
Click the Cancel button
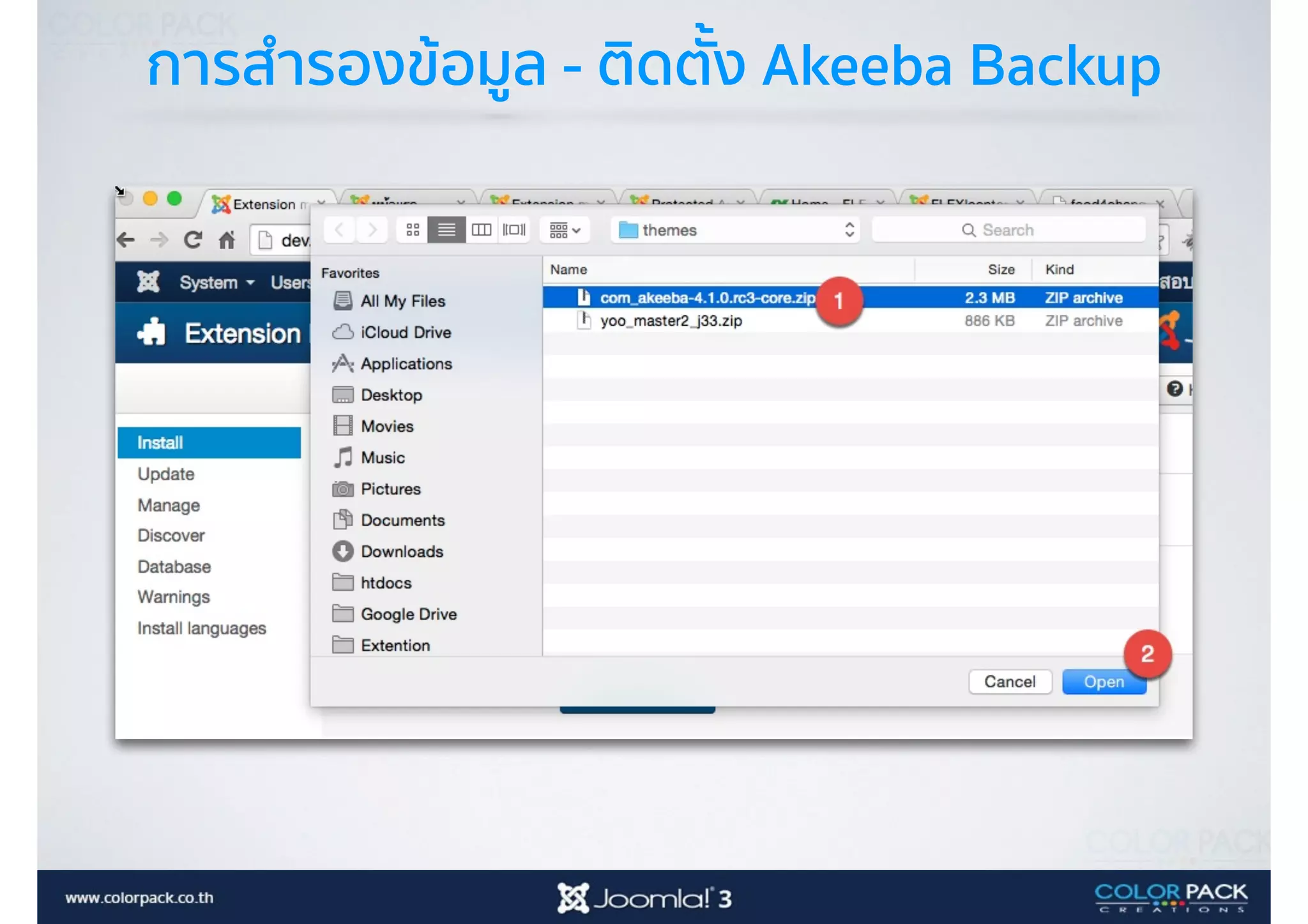click(1009, 682)
